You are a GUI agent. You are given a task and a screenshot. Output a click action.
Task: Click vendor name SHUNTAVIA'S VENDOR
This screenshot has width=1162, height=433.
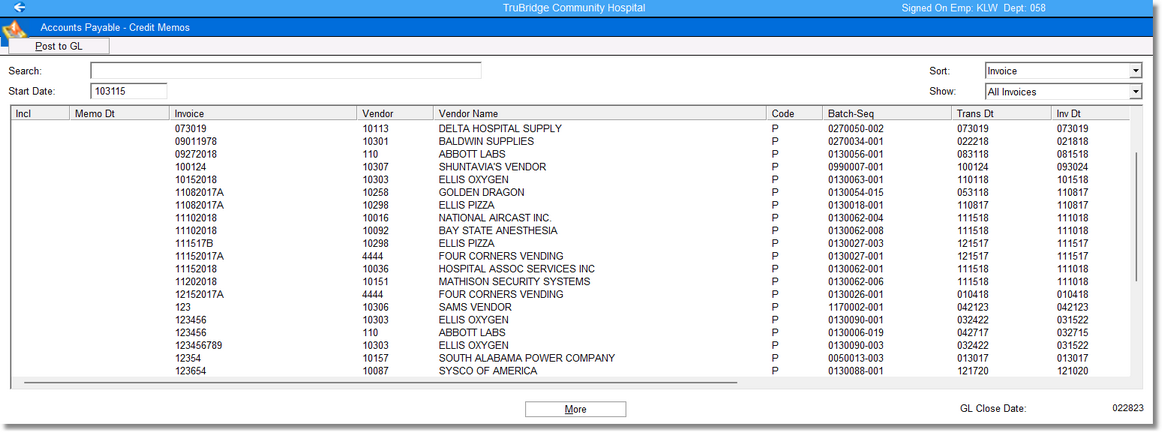492,167
